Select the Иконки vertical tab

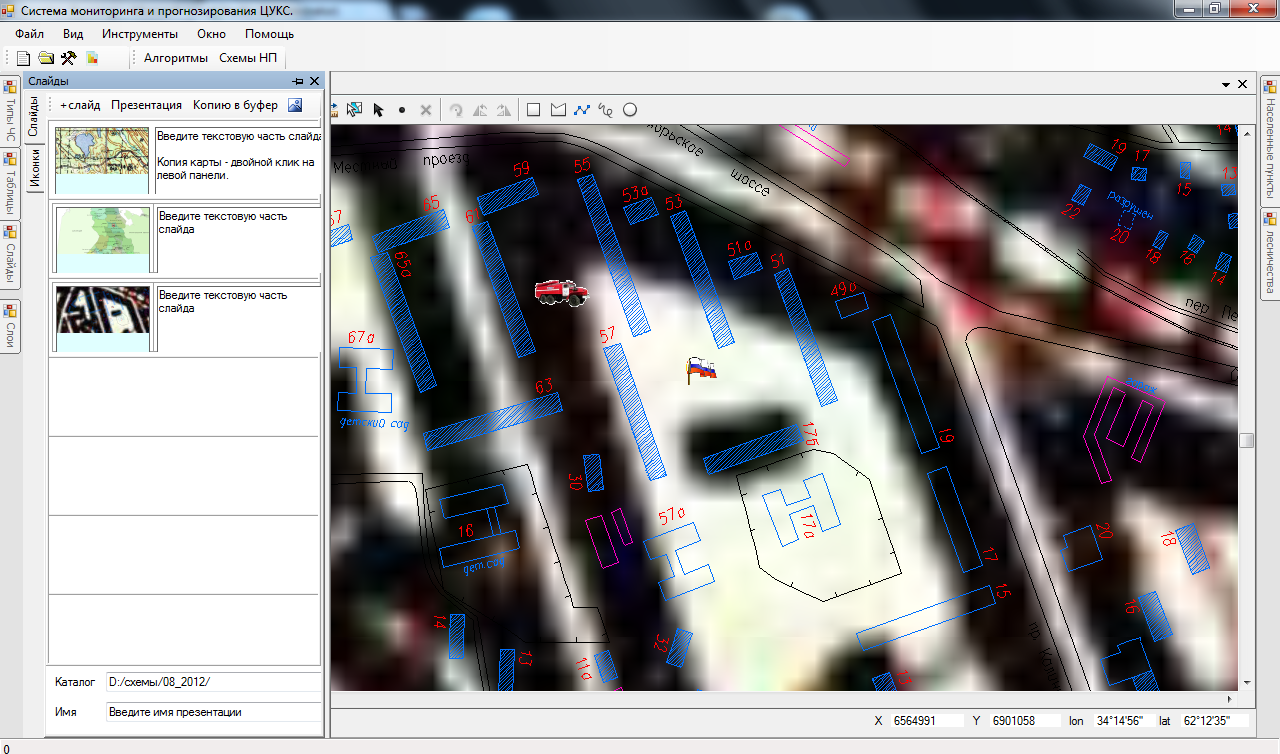pyautogui.click(x=33, y=167)
